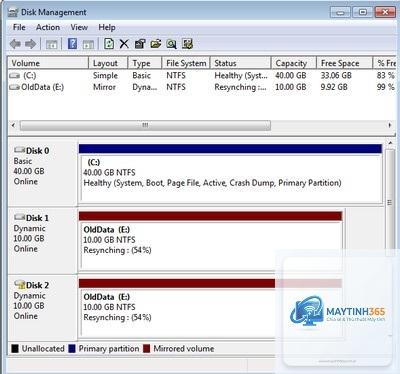
Task: Click the drive icon beside OldData (E:) row
Action: [15, 87]
